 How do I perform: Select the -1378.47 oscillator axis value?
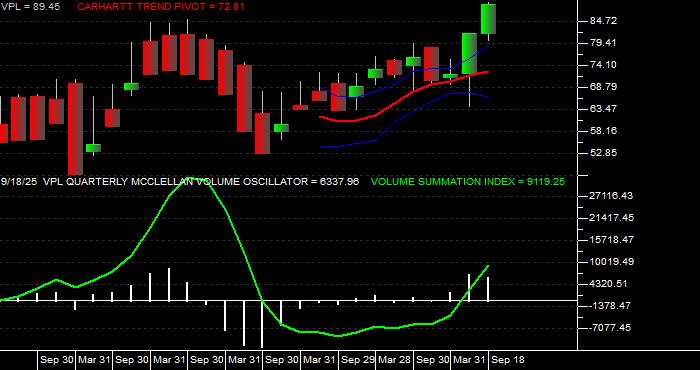point(609,306)
